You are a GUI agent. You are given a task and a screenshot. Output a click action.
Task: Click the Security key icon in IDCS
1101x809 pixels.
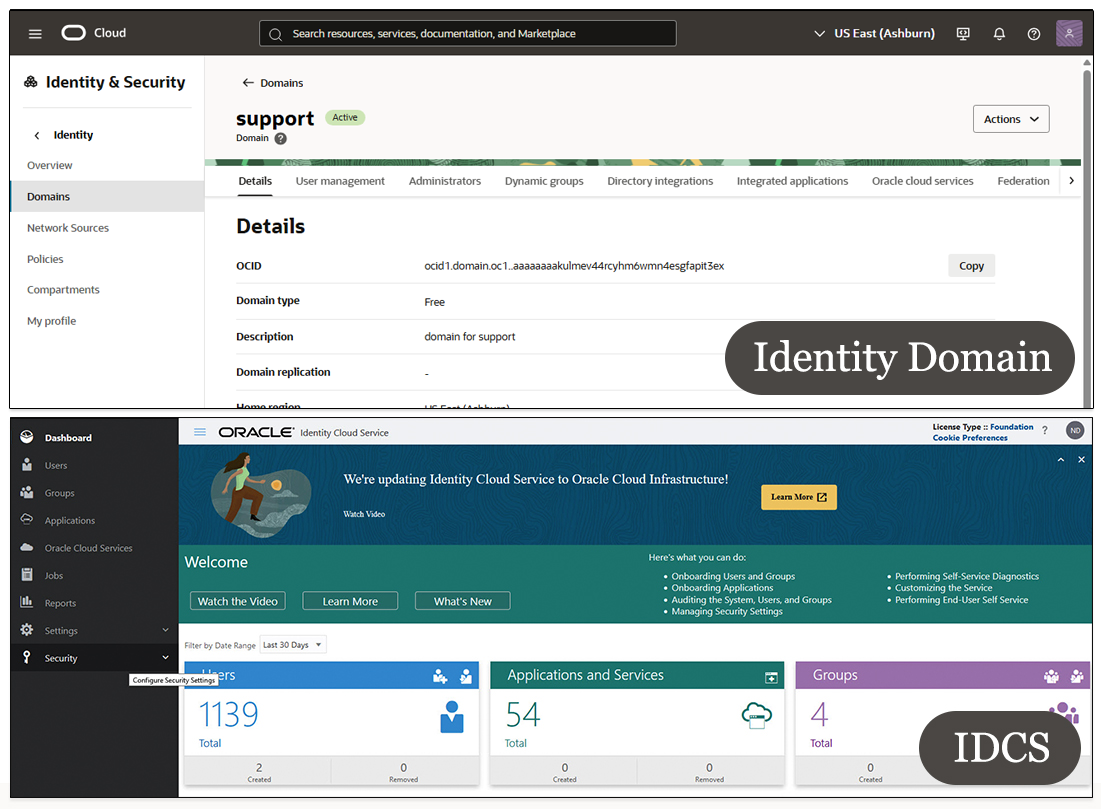click(27, 657)
